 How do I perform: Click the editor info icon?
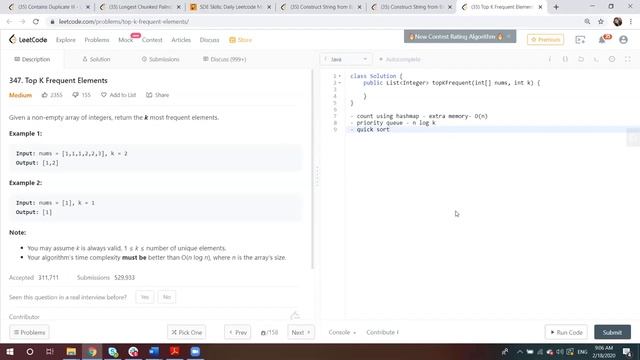click(x=550, y=59)
